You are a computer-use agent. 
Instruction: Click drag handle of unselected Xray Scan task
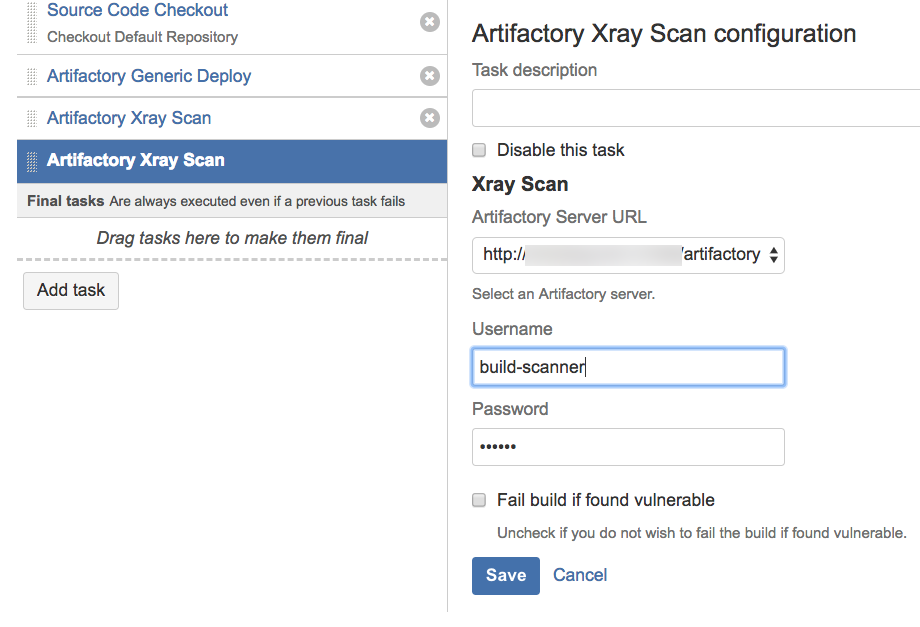click(x=32, y=118)
